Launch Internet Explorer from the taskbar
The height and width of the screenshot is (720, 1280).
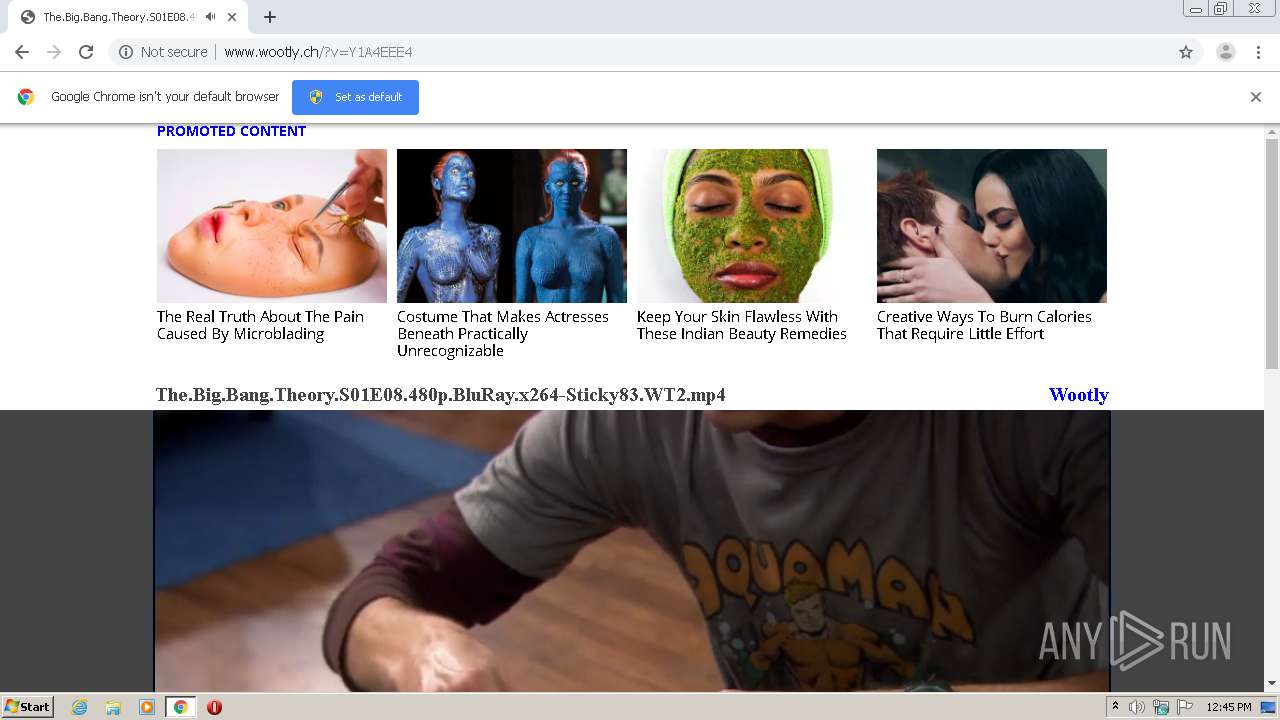point(80,707)
